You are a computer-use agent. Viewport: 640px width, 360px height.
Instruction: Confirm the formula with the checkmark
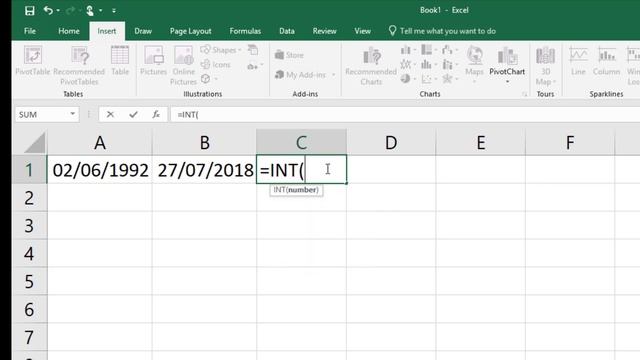[133, 115]
